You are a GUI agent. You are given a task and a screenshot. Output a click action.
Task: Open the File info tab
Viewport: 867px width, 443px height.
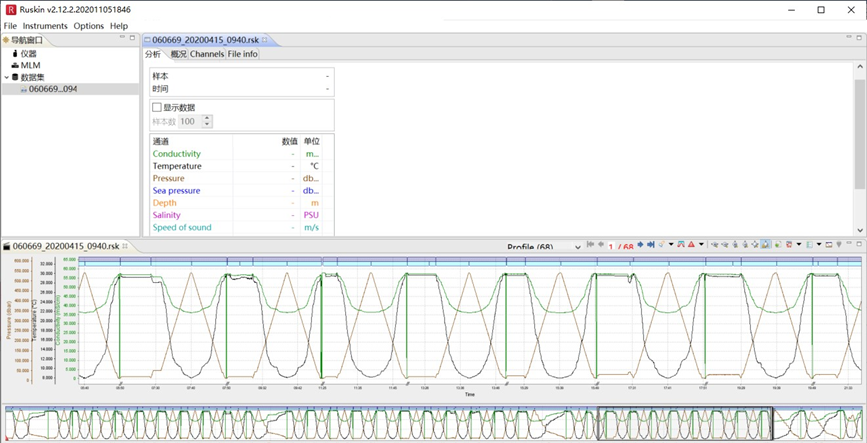[242, 54]
